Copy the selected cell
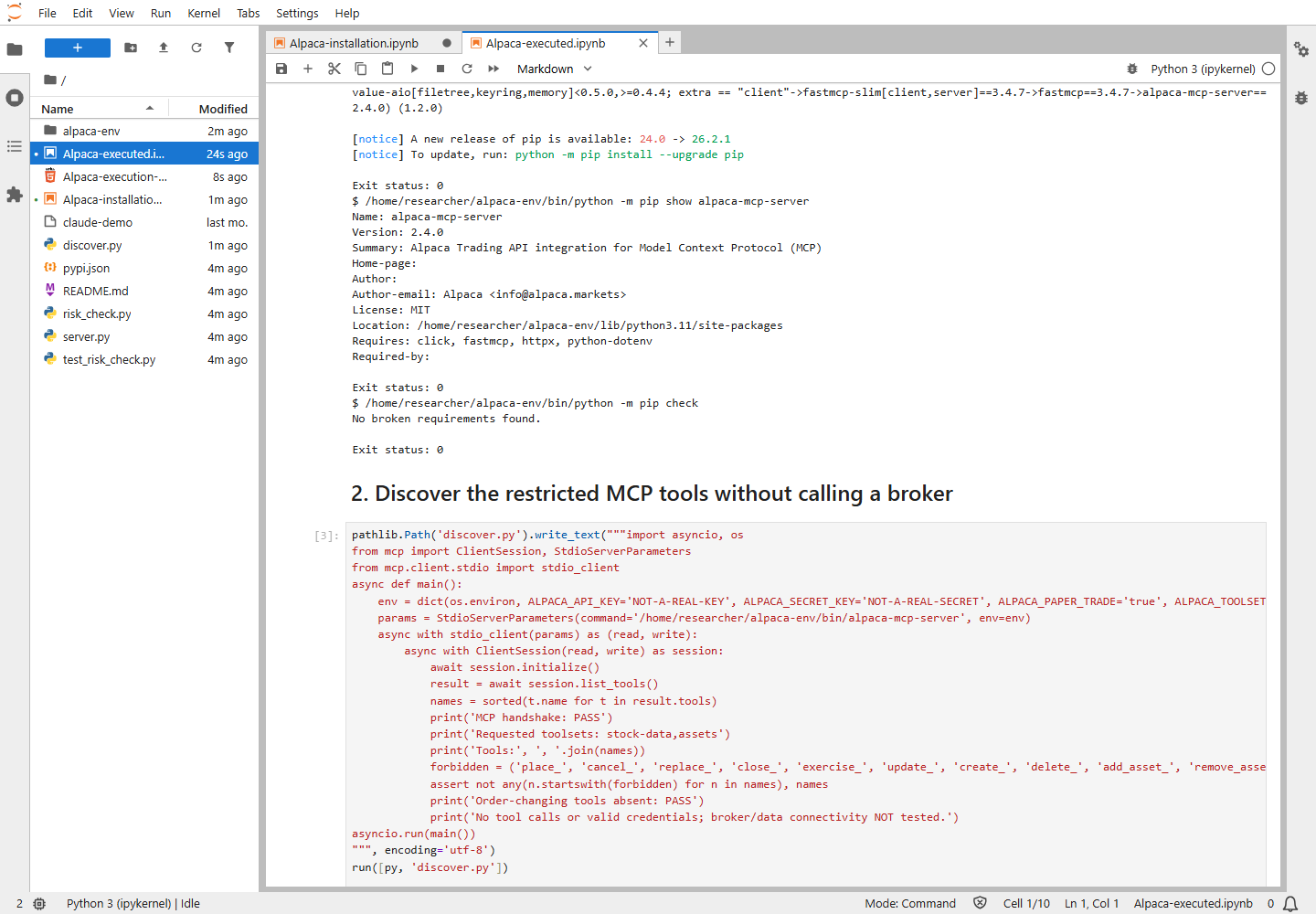1316x914 pixels. coord(361,69)
